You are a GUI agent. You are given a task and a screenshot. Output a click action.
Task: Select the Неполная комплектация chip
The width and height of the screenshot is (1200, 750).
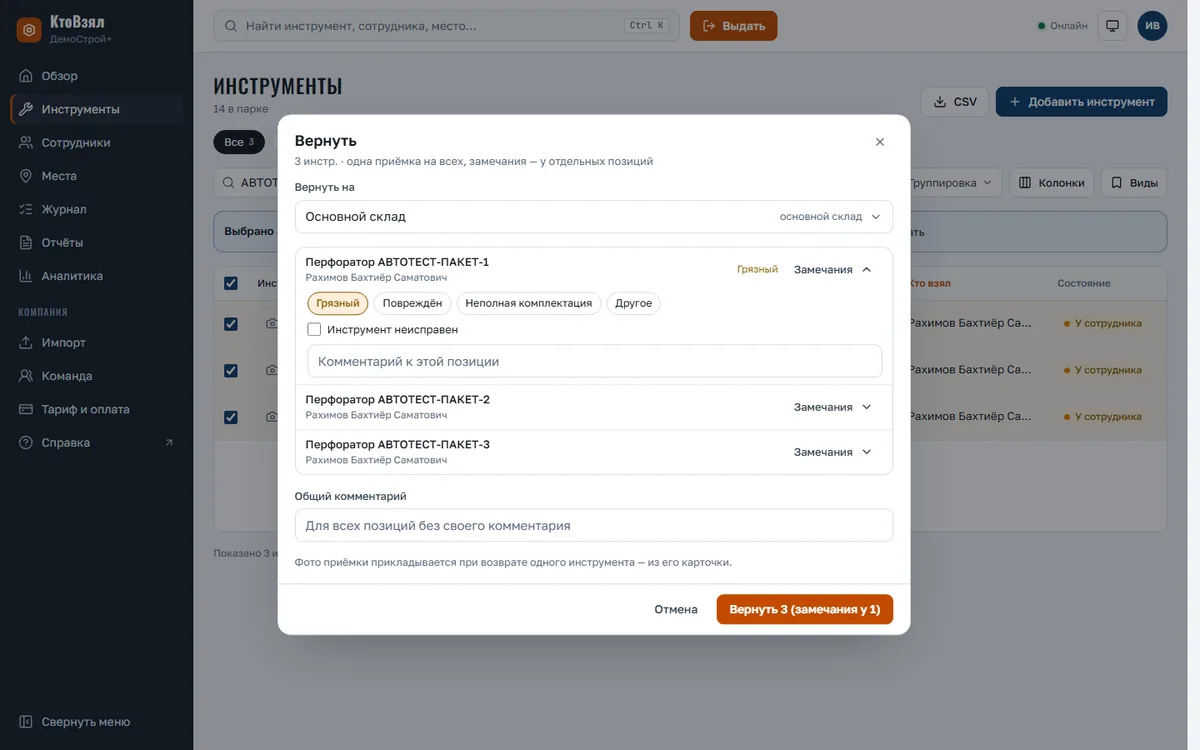click(x=529, y=303)
